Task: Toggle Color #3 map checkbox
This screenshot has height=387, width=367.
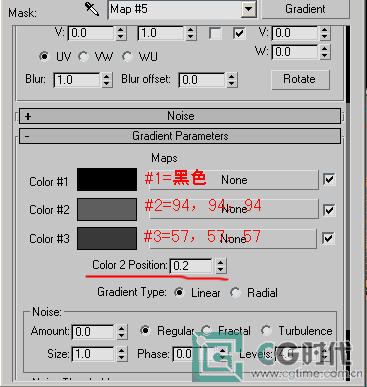Action: (328, 238)
